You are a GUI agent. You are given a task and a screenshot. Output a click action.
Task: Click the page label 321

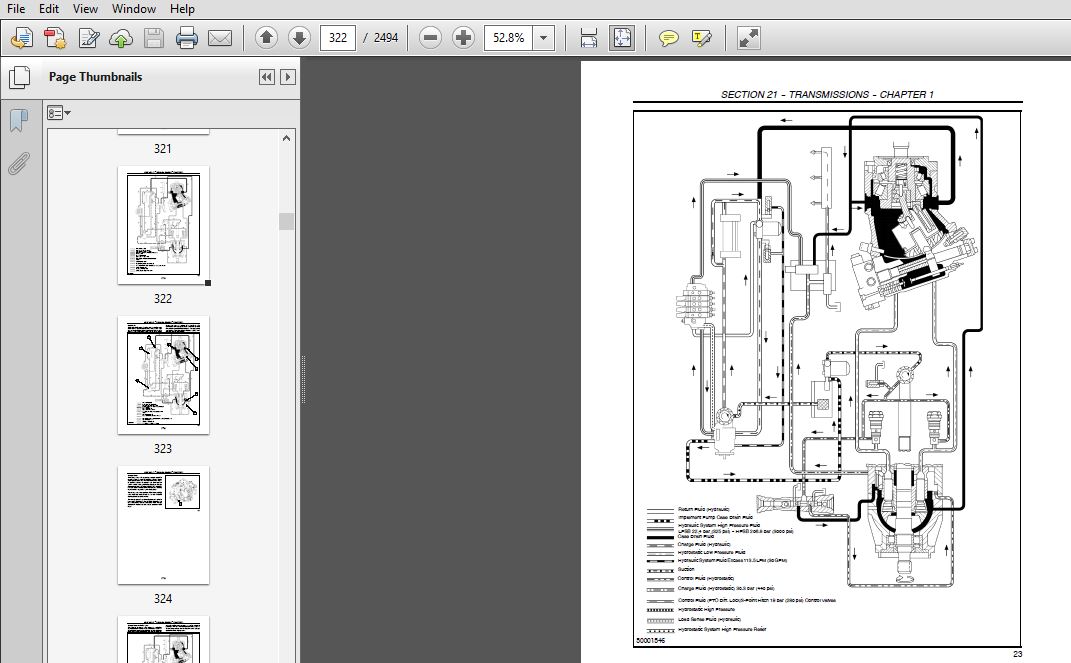point(163,149)
